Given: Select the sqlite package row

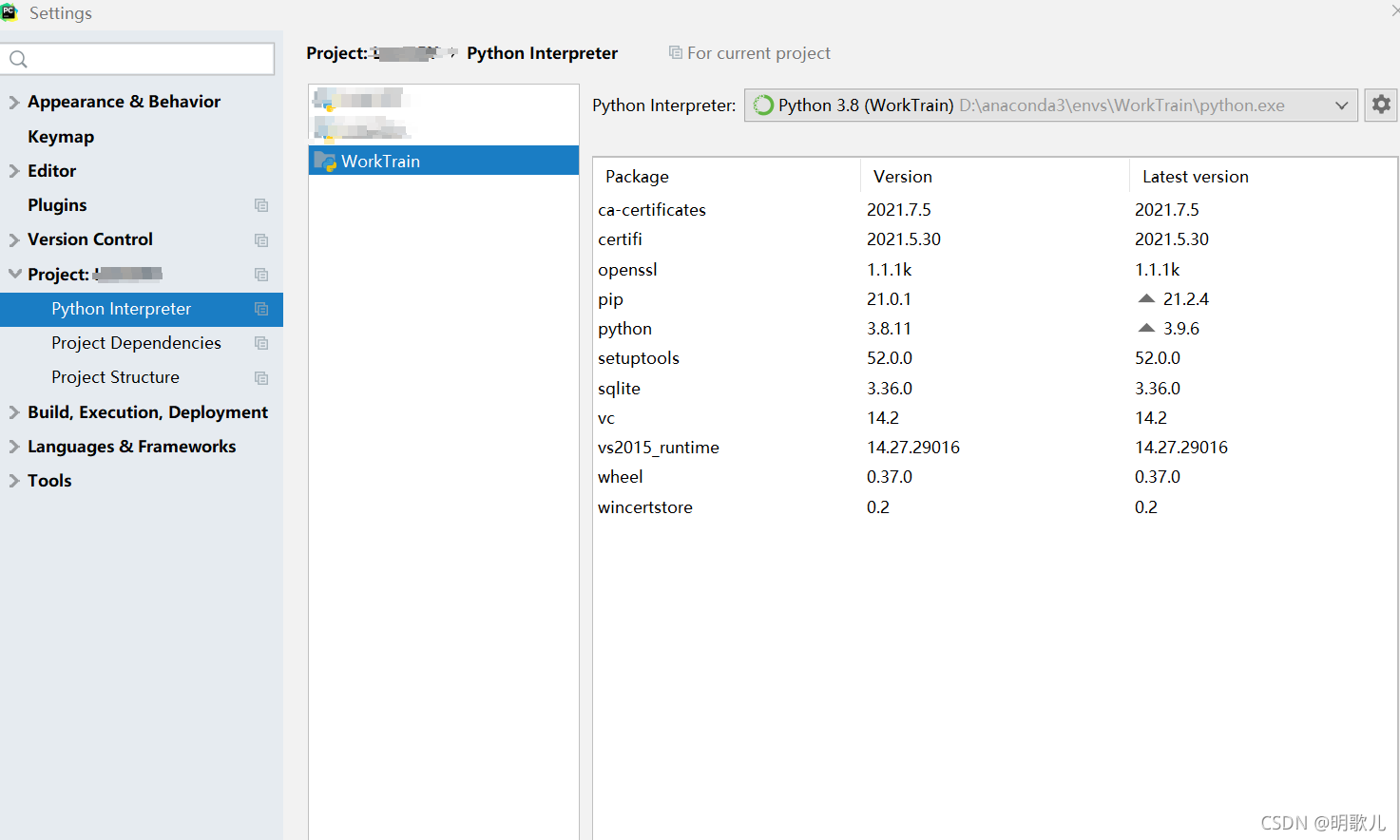Looking at the screenshot, I should (994, 388).
